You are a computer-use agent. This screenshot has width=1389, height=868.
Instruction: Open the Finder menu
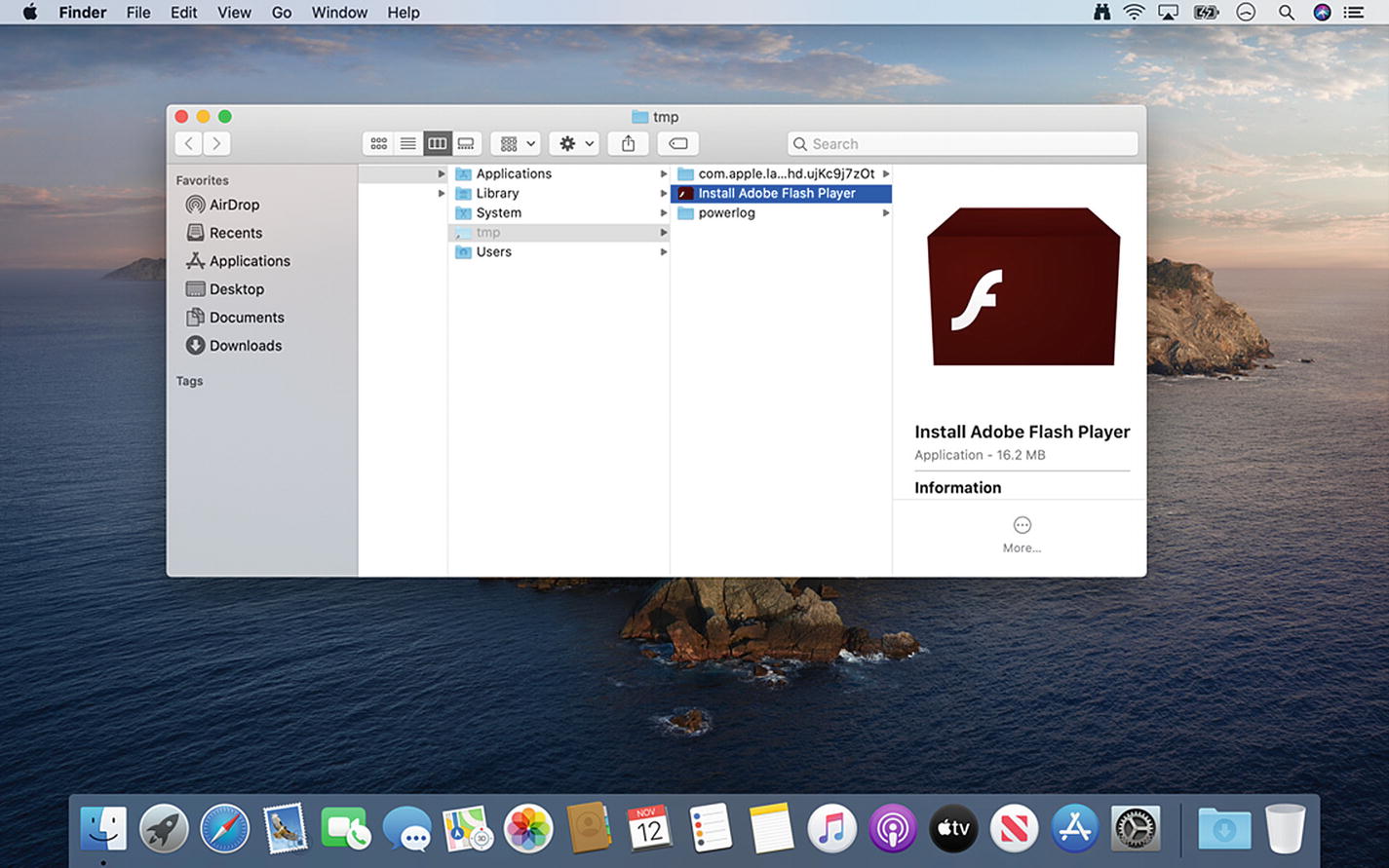83,13
